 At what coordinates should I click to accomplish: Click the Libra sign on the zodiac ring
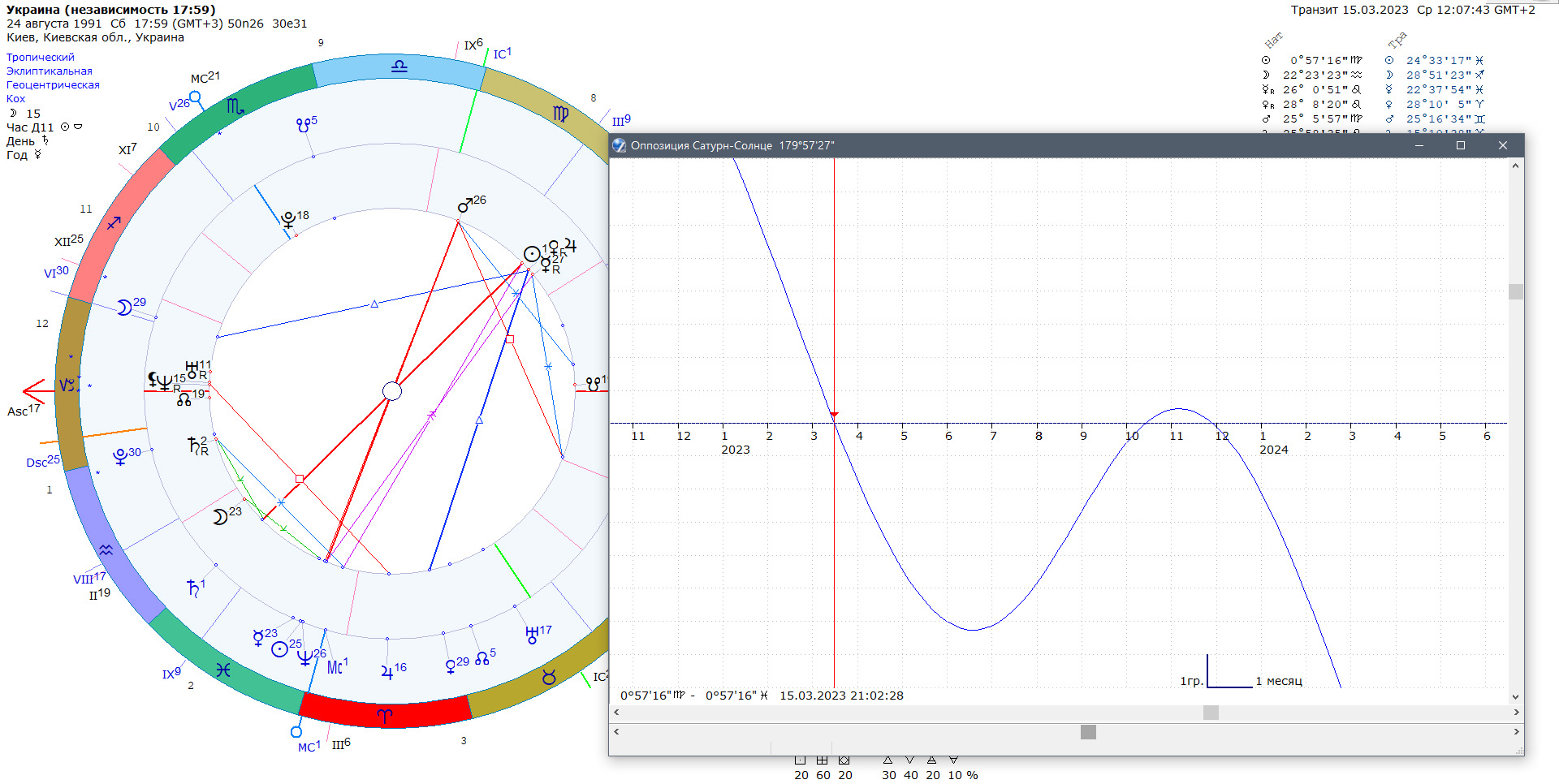click(399, 67)
